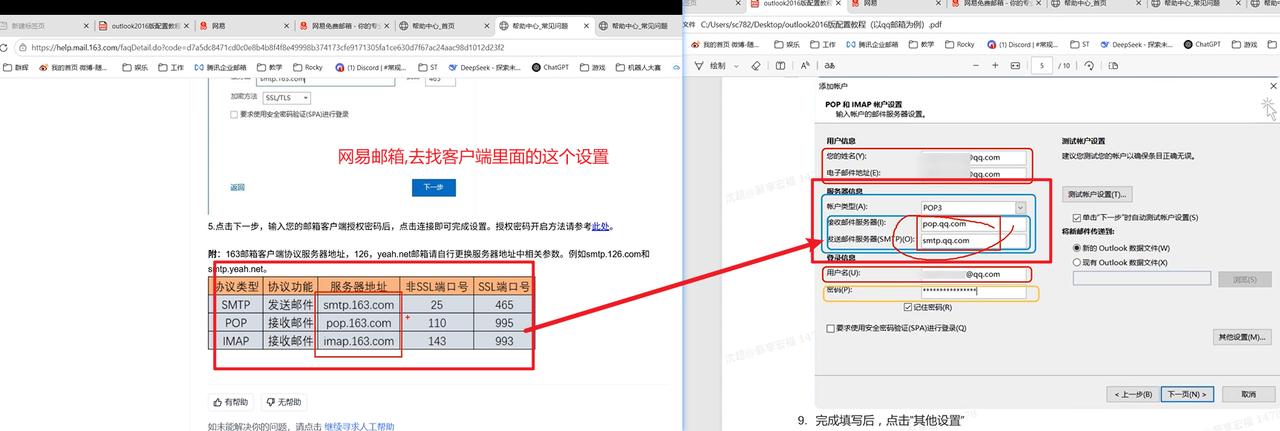
Task: Open the SSL/TLS 加密方法 dropdown
Action: click(286, 98)
